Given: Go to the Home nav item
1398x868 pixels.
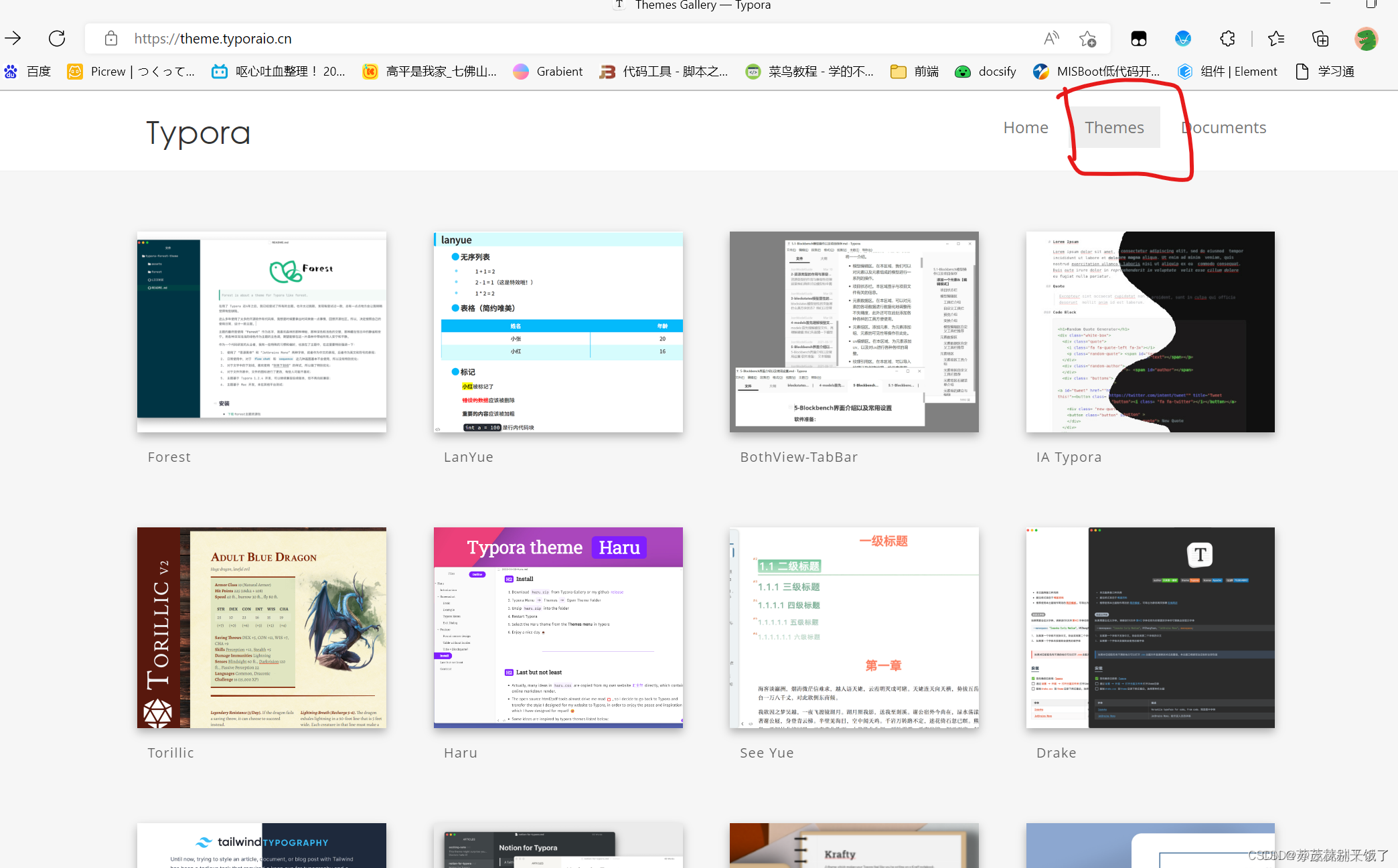Looking at the screenshot, I should coord(1026,127).
